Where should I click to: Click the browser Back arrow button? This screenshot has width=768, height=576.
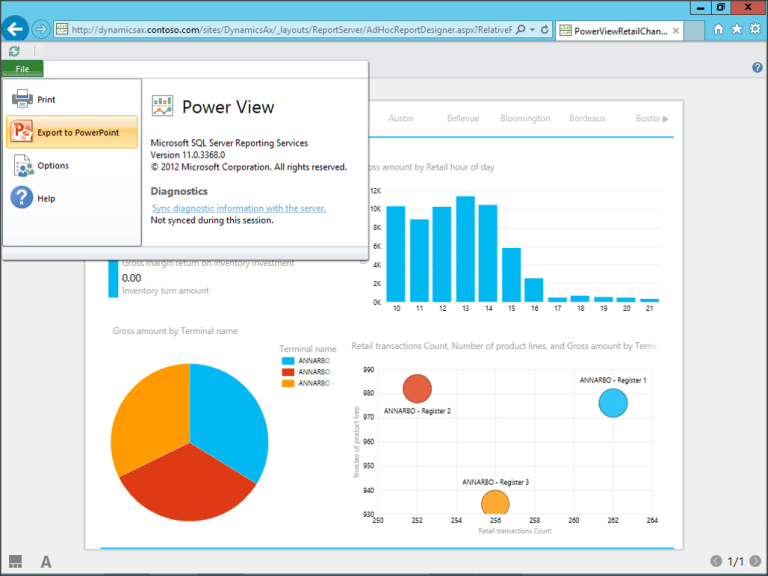point(15,29)
